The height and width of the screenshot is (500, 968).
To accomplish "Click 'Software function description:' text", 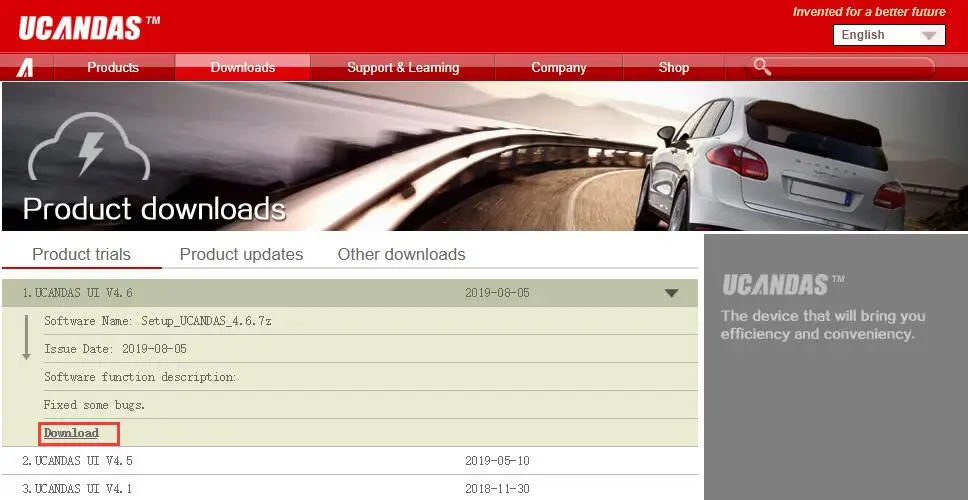I will (x=140, y=377).
